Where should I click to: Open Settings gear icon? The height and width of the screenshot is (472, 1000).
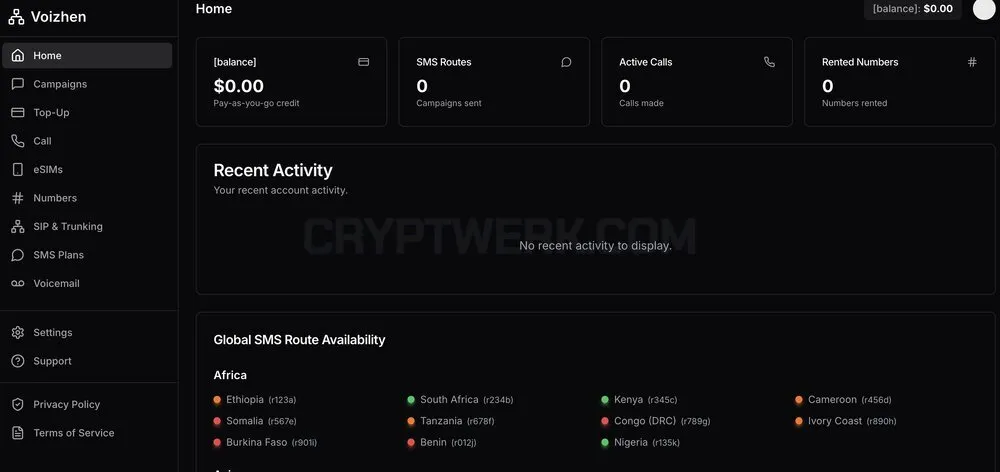18,332
